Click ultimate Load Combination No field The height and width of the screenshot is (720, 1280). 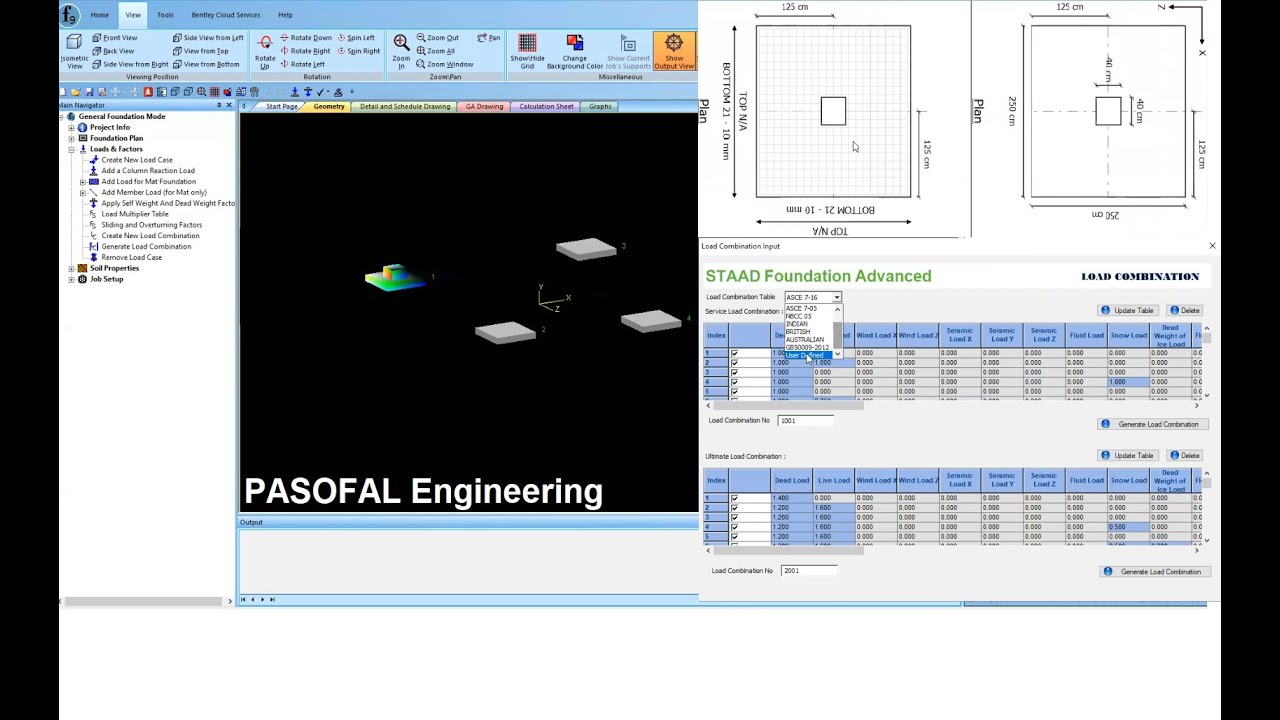[x=809, y=571]
